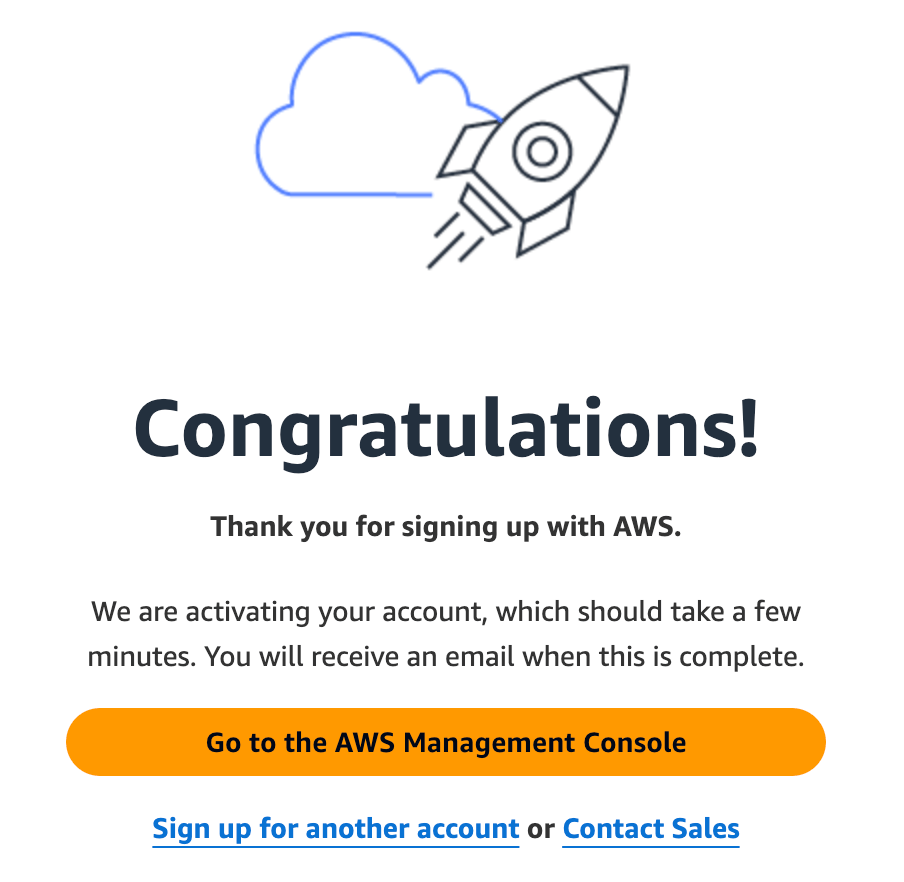904x882 pixels.
Task: Click the Congratulations! heading
Action: click(x=446, y=430)
